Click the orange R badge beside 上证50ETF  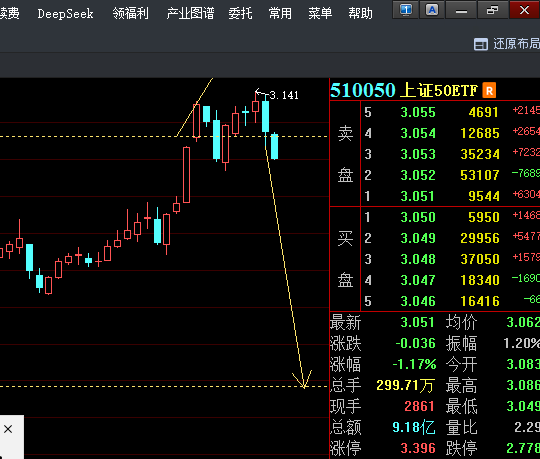point(489,91)
